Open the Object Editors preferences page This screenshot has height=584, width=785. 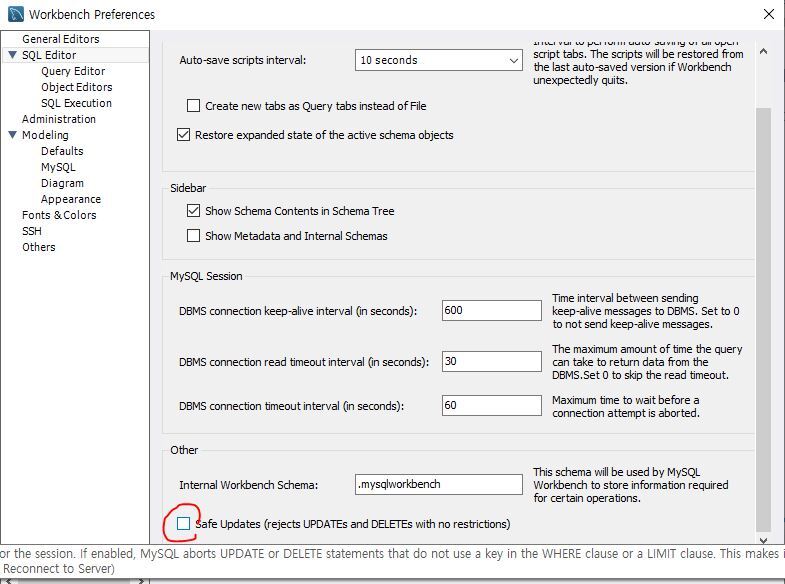pos(77,87)
